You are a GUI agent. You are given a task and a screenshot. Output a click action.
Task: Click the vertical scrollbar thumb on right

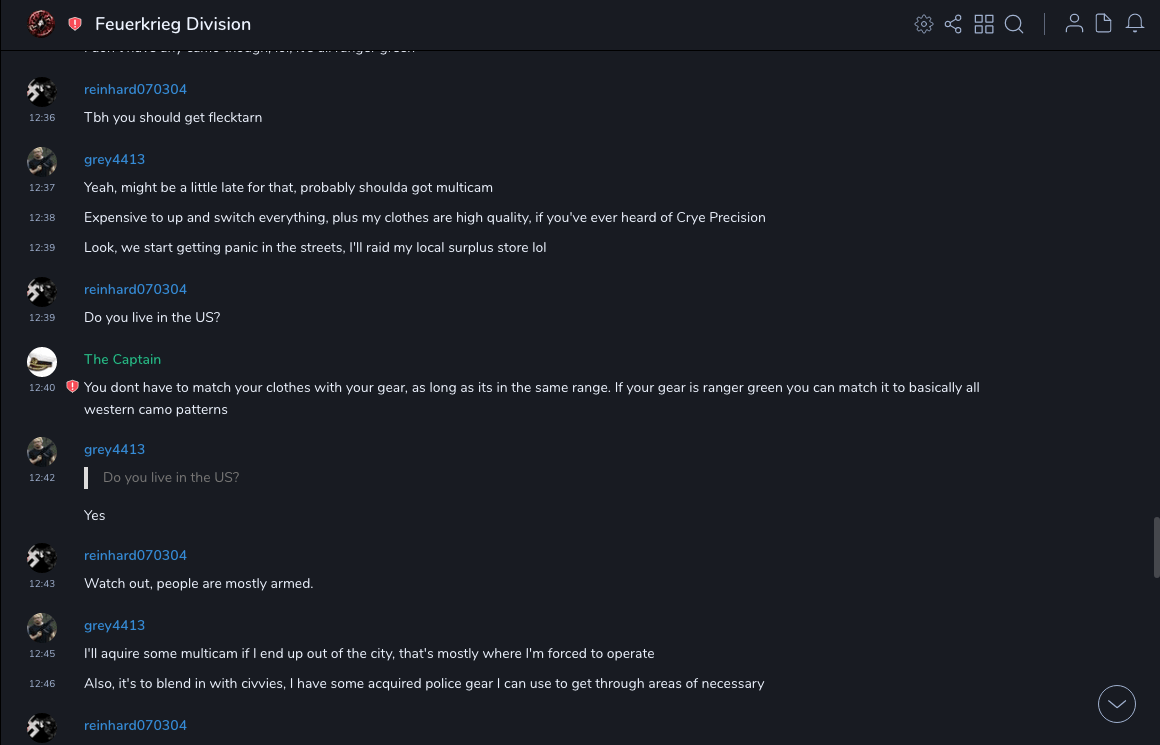[1156, 547]
